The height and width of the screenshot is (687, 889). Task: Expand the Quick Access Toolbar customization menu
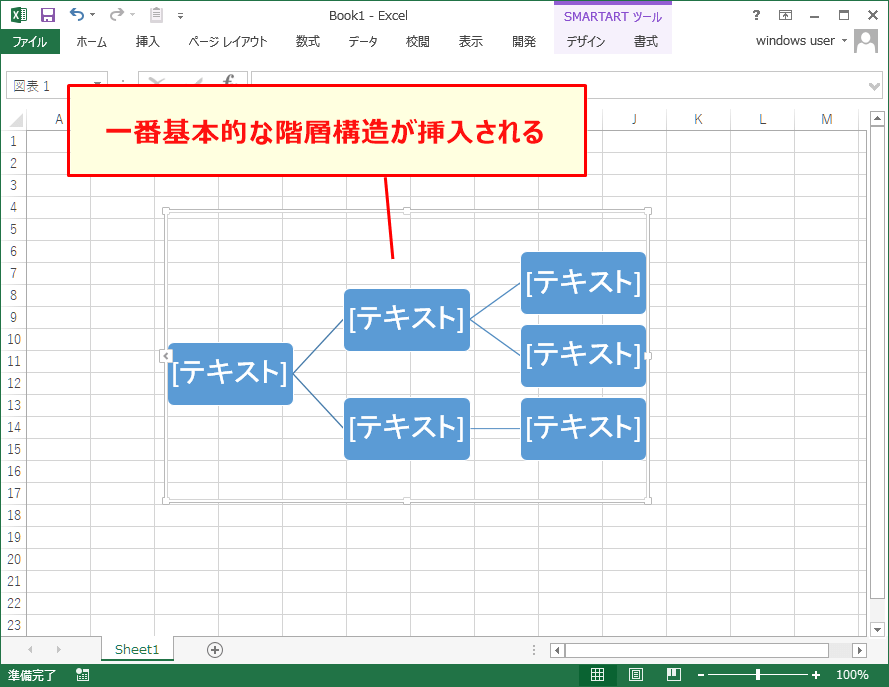(179, 14)
